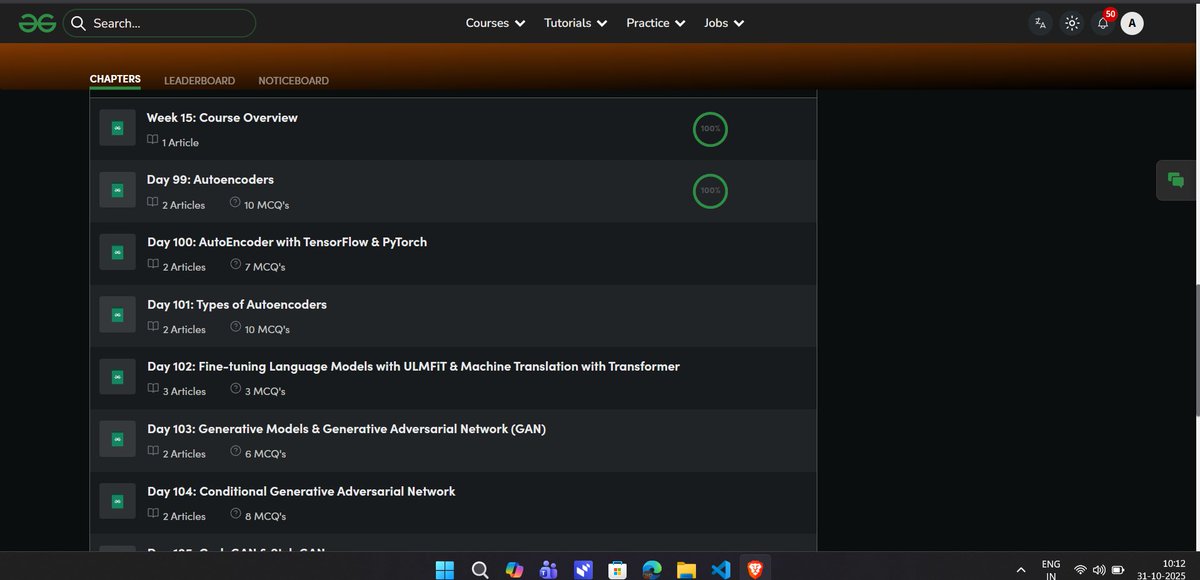Click the battery tray icon

coord(1120,570)
